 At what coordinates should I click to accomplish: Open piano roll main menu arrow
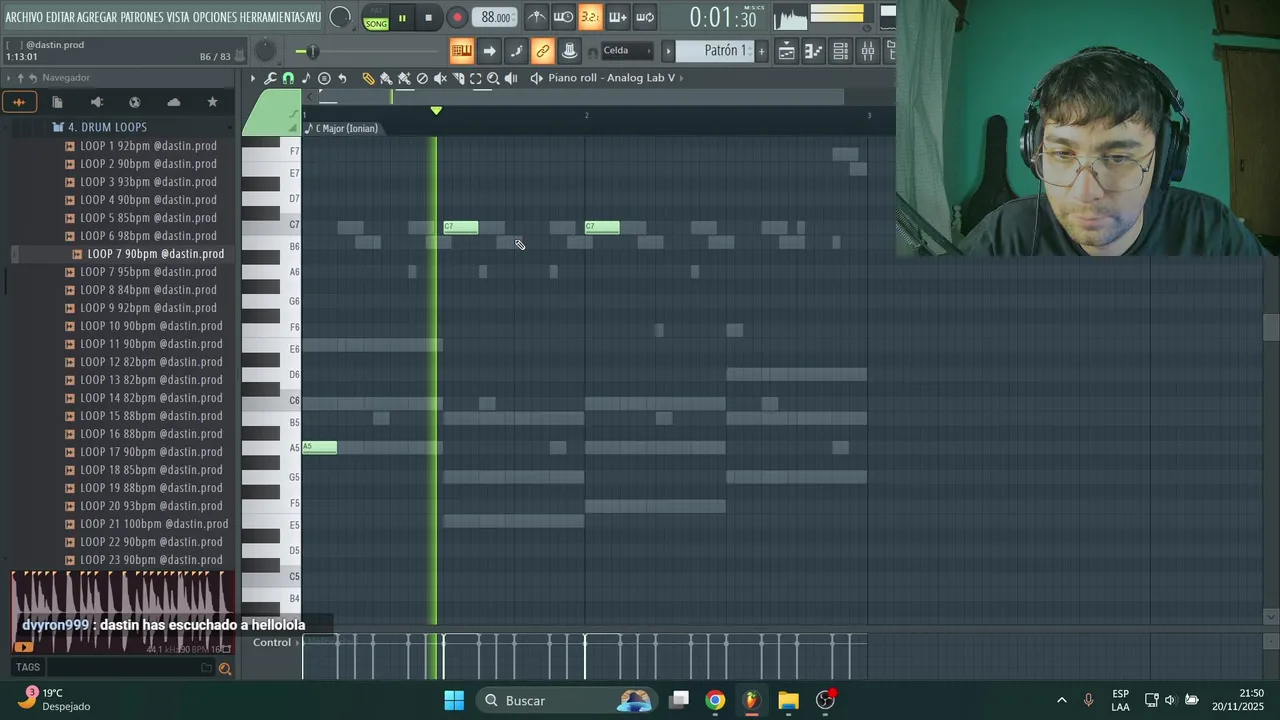click(252, 78)
